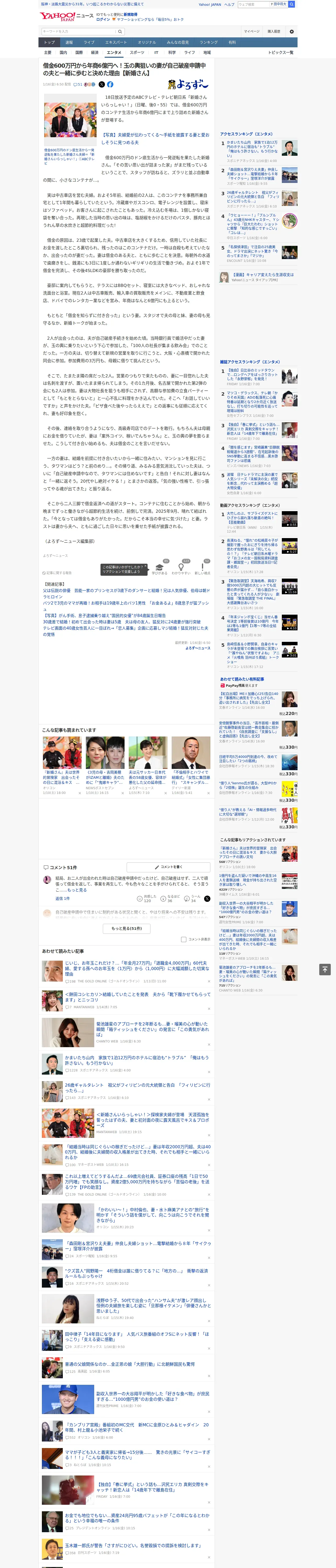Image resolution: width=336 pixels, height=1568 pixels.
Task: Open 購入履歴 link
Action: click(274, 32)
